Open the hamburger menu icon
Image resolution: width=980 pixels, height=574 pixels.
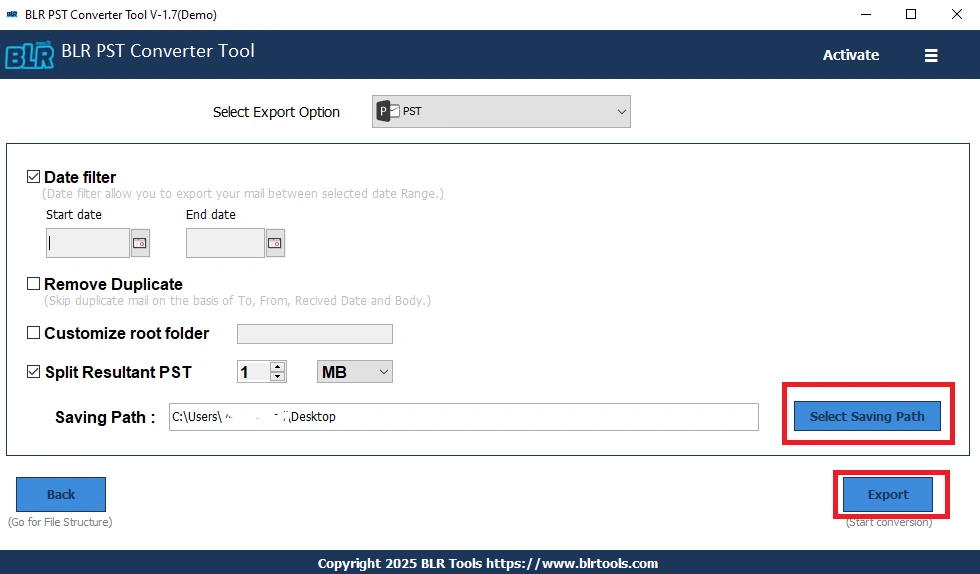click(x=931, y=56)
